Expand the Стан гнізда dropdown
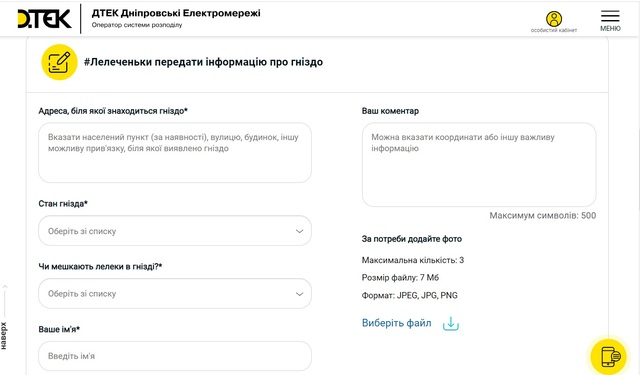This screenshot has width=640, height=375. (175, 231)
